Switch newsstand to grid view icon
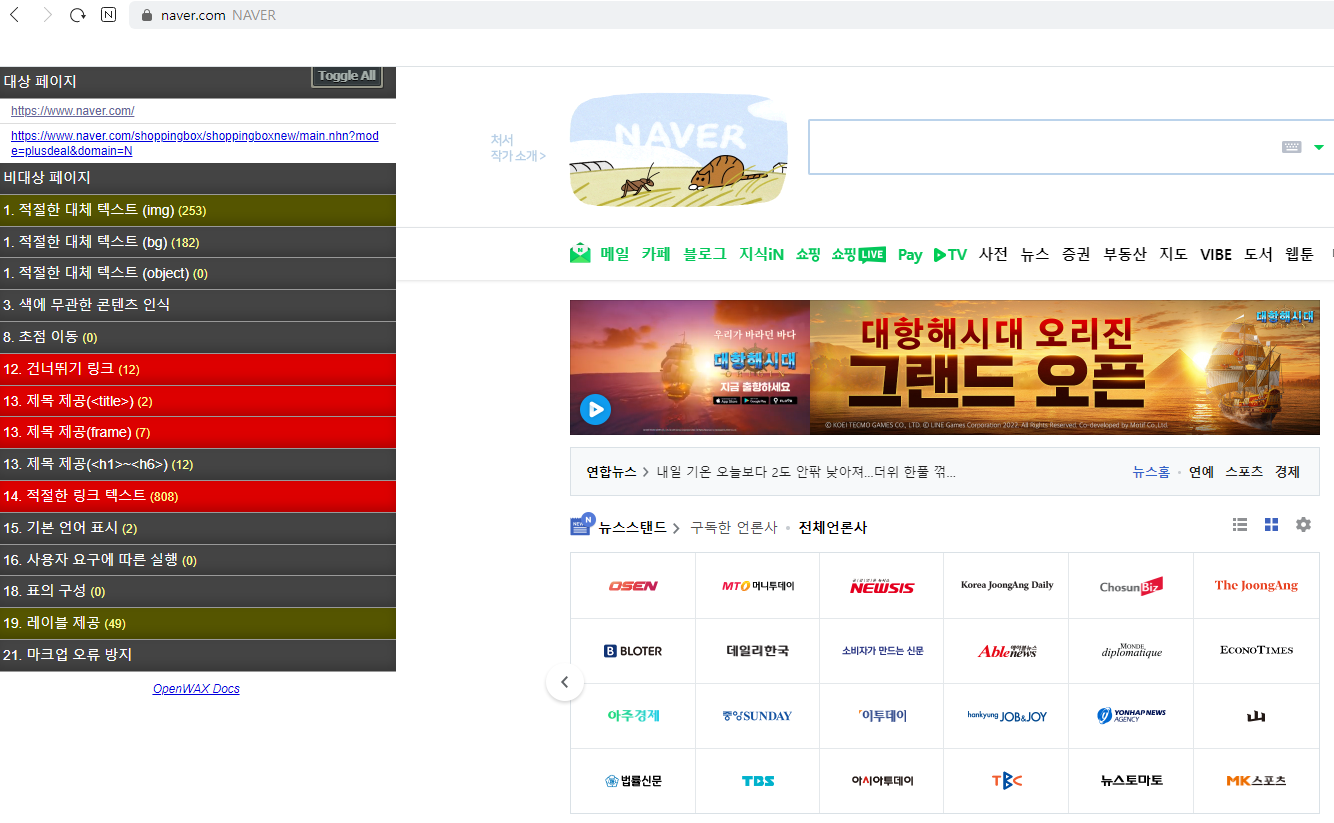The image size is (1334, 823). pos(1272,525)
